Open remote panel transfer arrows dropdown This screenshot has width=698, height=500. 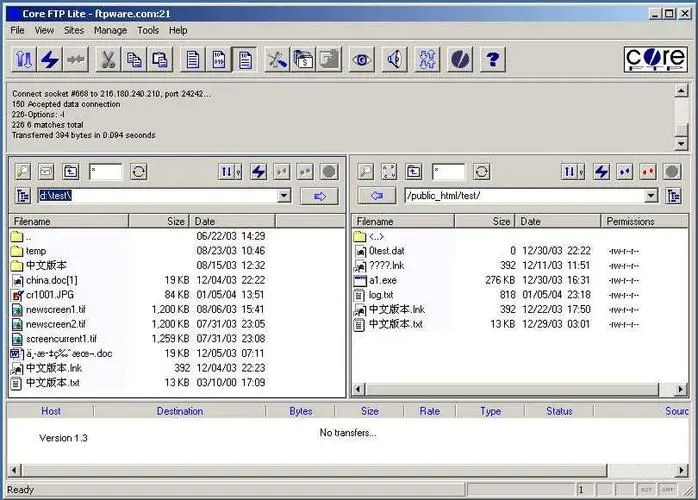point(581,171)
